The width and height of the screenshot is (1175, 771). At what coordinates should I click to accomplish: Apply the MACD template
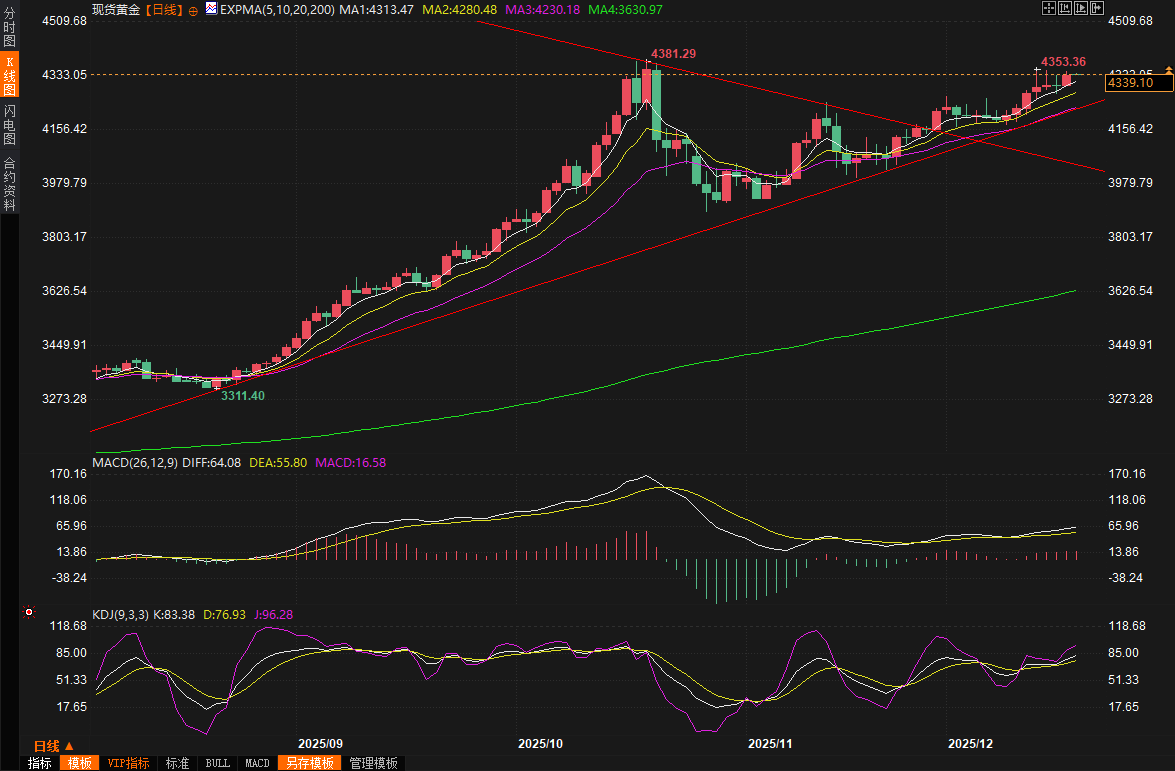[257, 763]
